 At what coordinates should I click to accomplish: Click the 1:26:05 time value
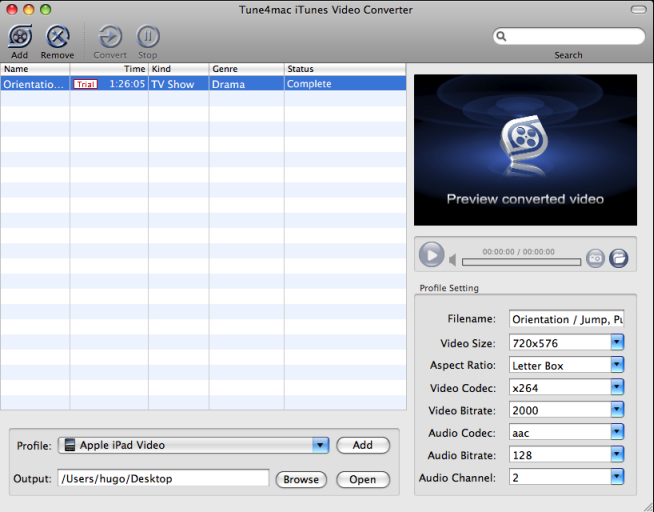click(x=127, y=84)
